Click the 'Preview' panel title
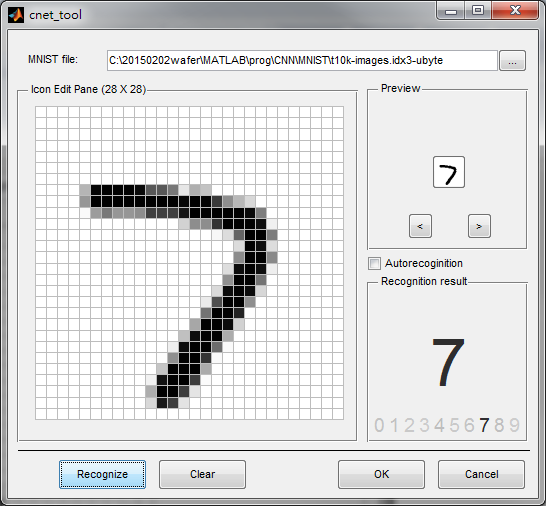 401,88
